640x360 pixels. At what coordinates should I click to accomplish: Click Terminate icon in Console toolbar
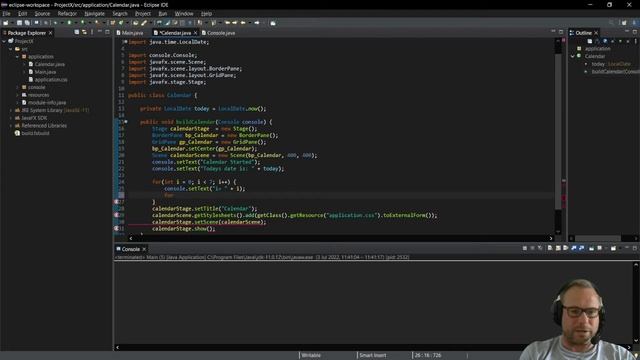[x=524, y=248]
